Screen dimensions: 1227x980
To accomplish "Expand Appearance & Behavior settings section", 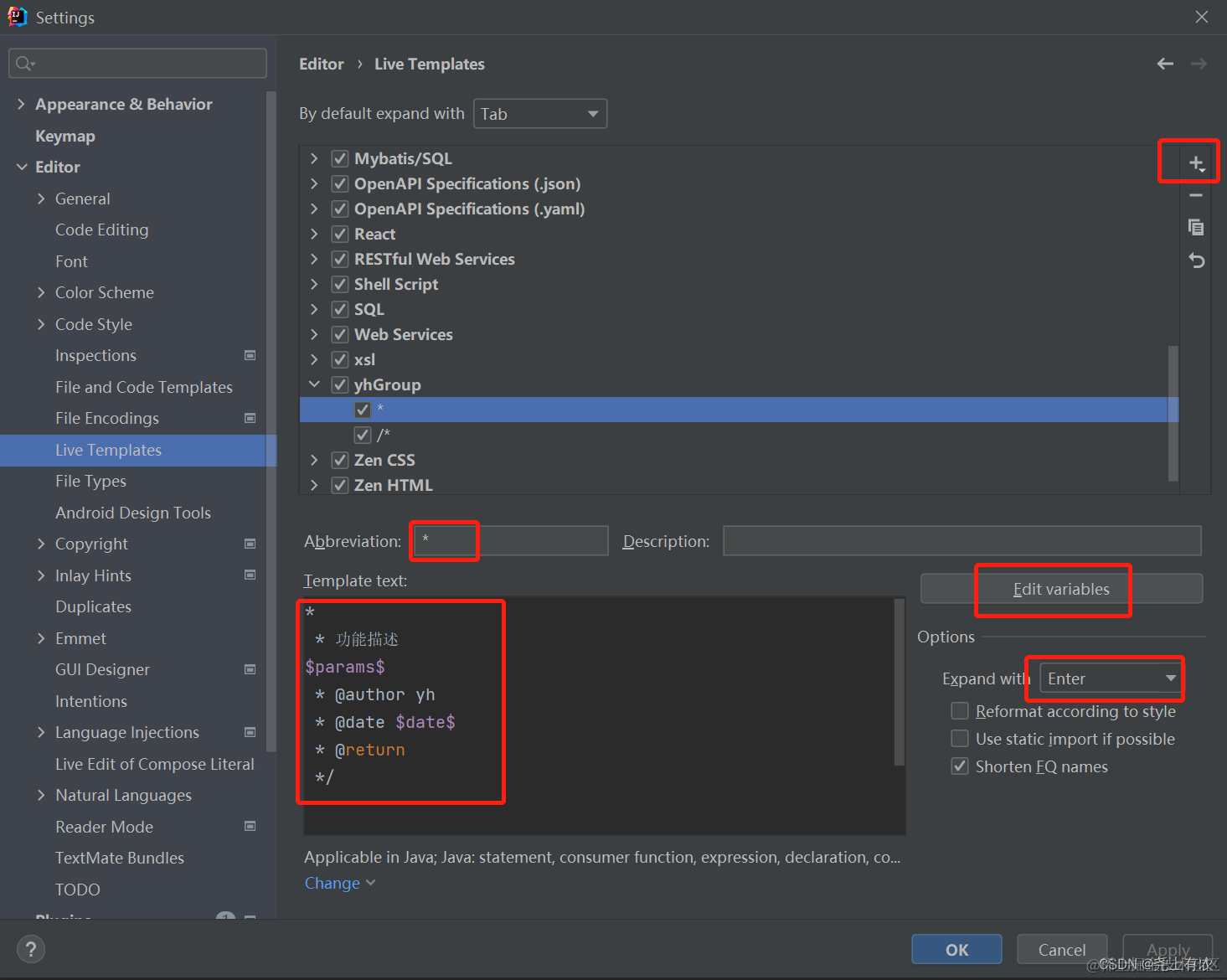I will click(21, 104).
